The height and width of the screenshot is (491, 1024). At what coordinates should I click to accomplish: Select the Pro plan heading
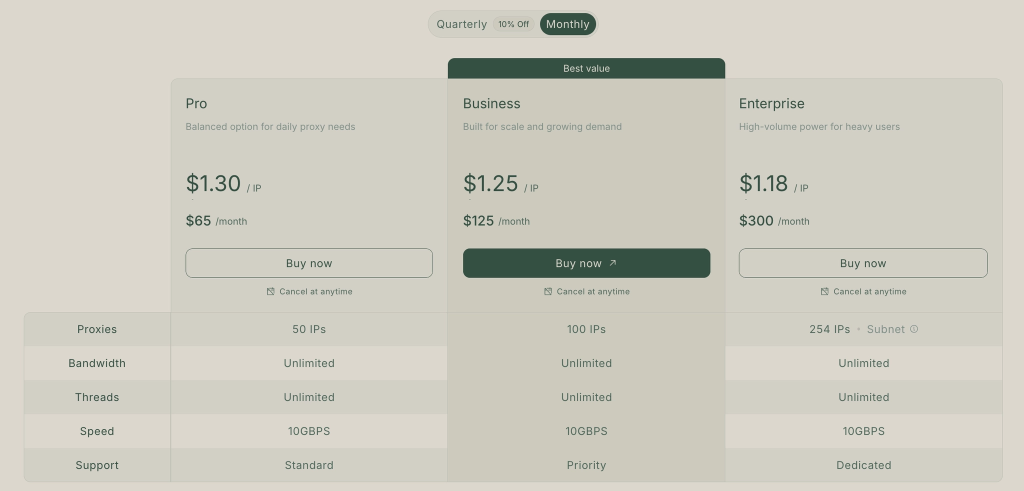point(197,103)
